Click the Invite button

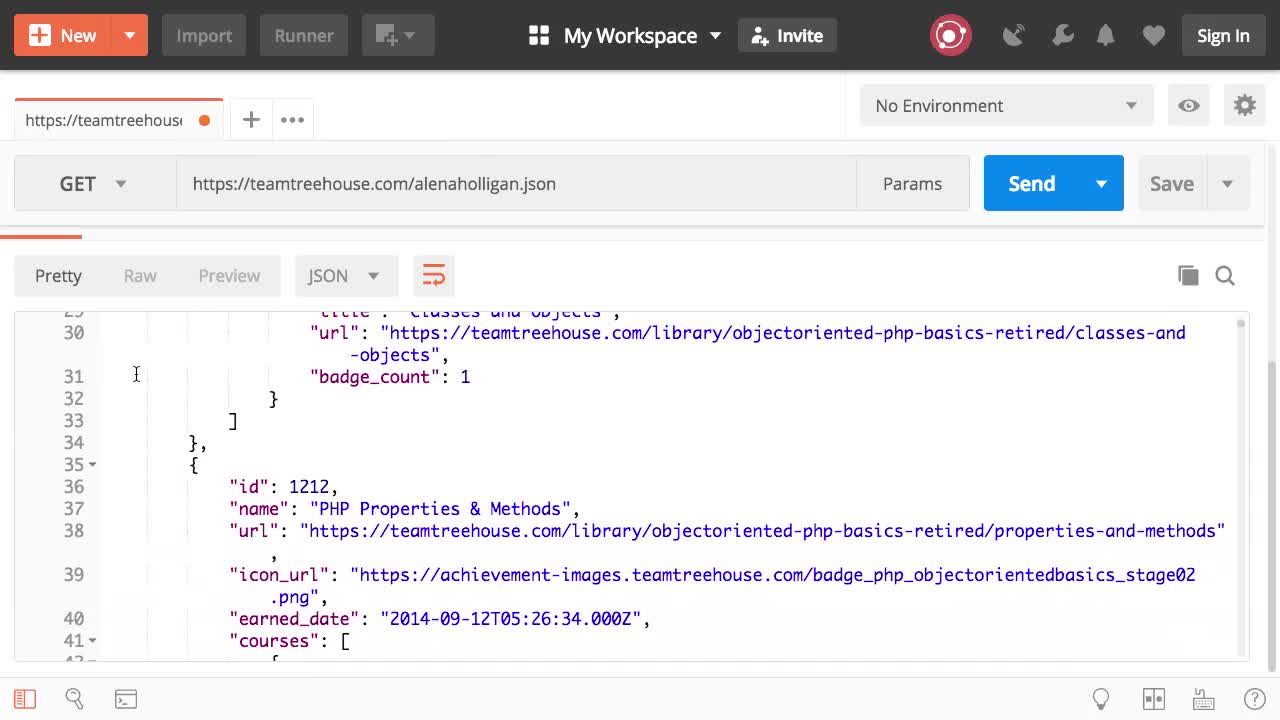(787, 36)
